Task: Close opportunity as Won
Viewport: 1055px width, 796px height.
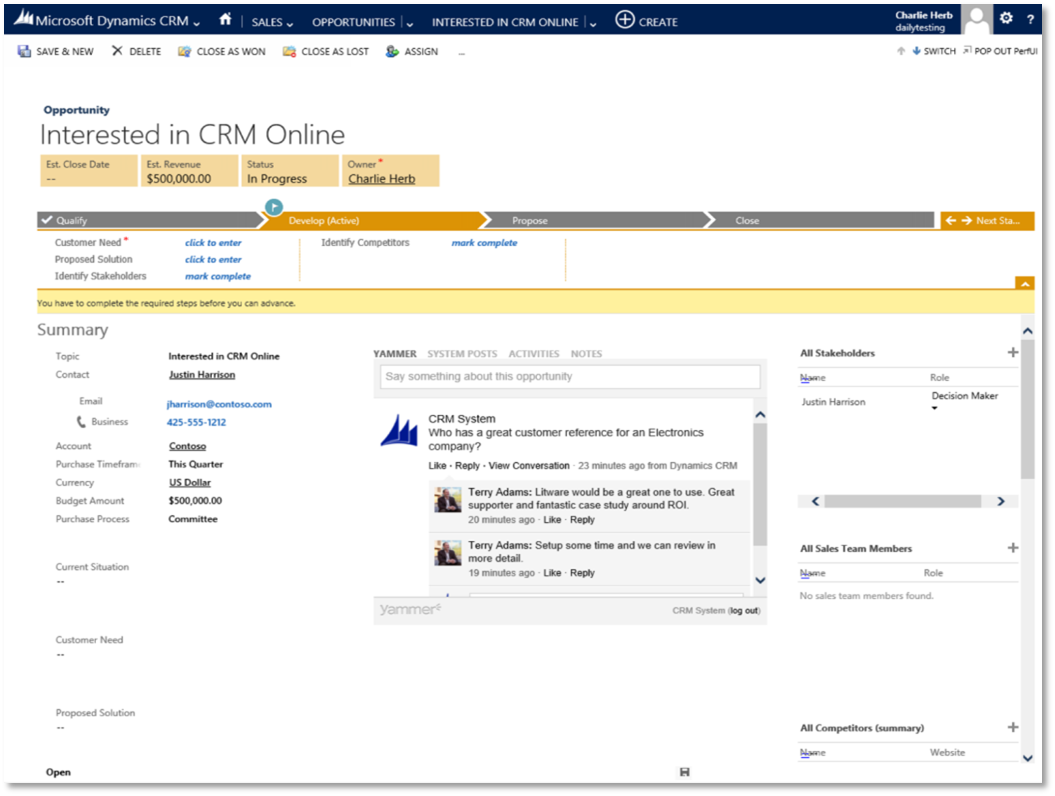Action: click(x=221, y=51)
